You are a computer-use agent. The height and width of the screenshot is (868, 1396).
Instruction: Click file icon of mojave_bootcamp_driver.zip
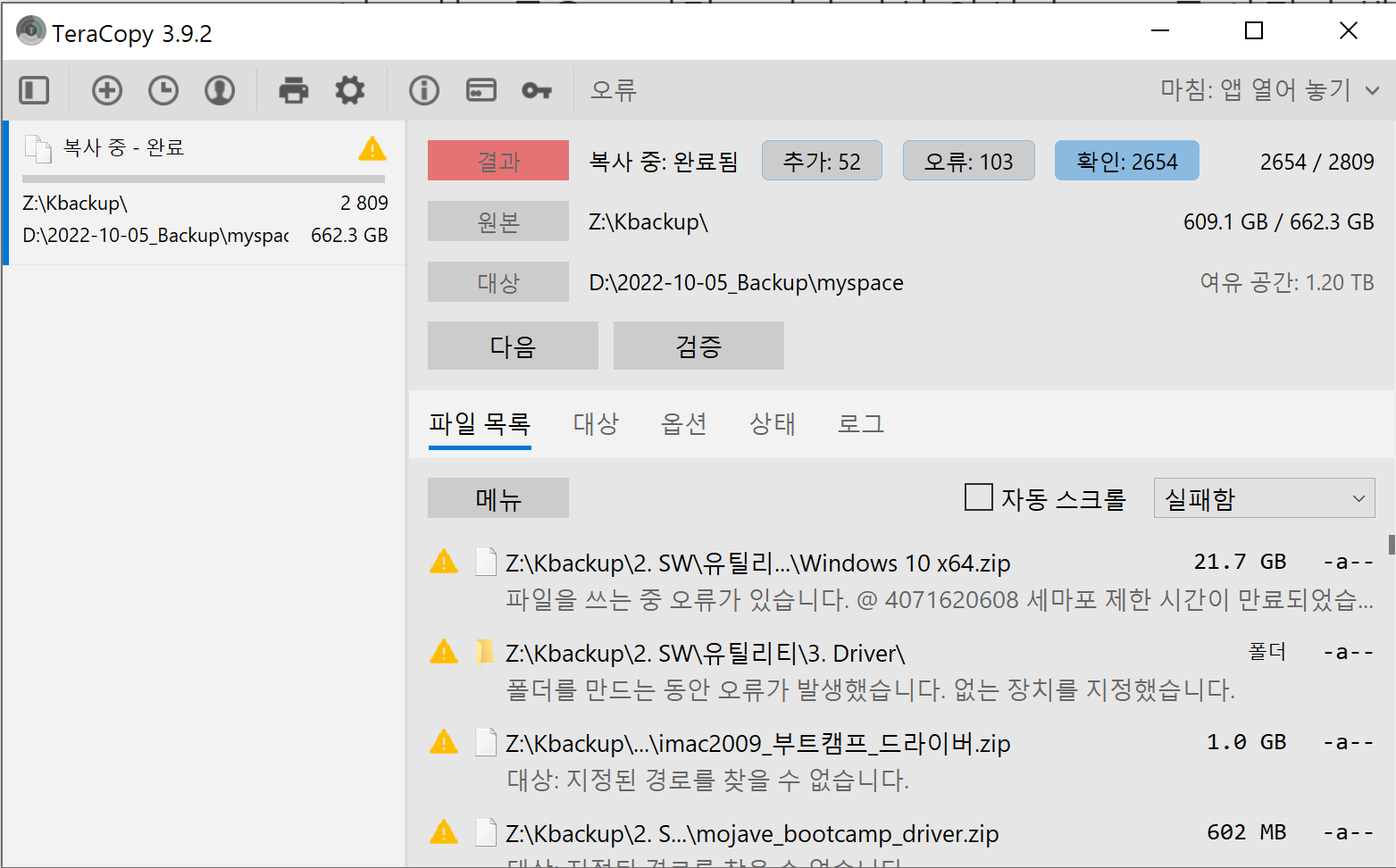[486, 832]
